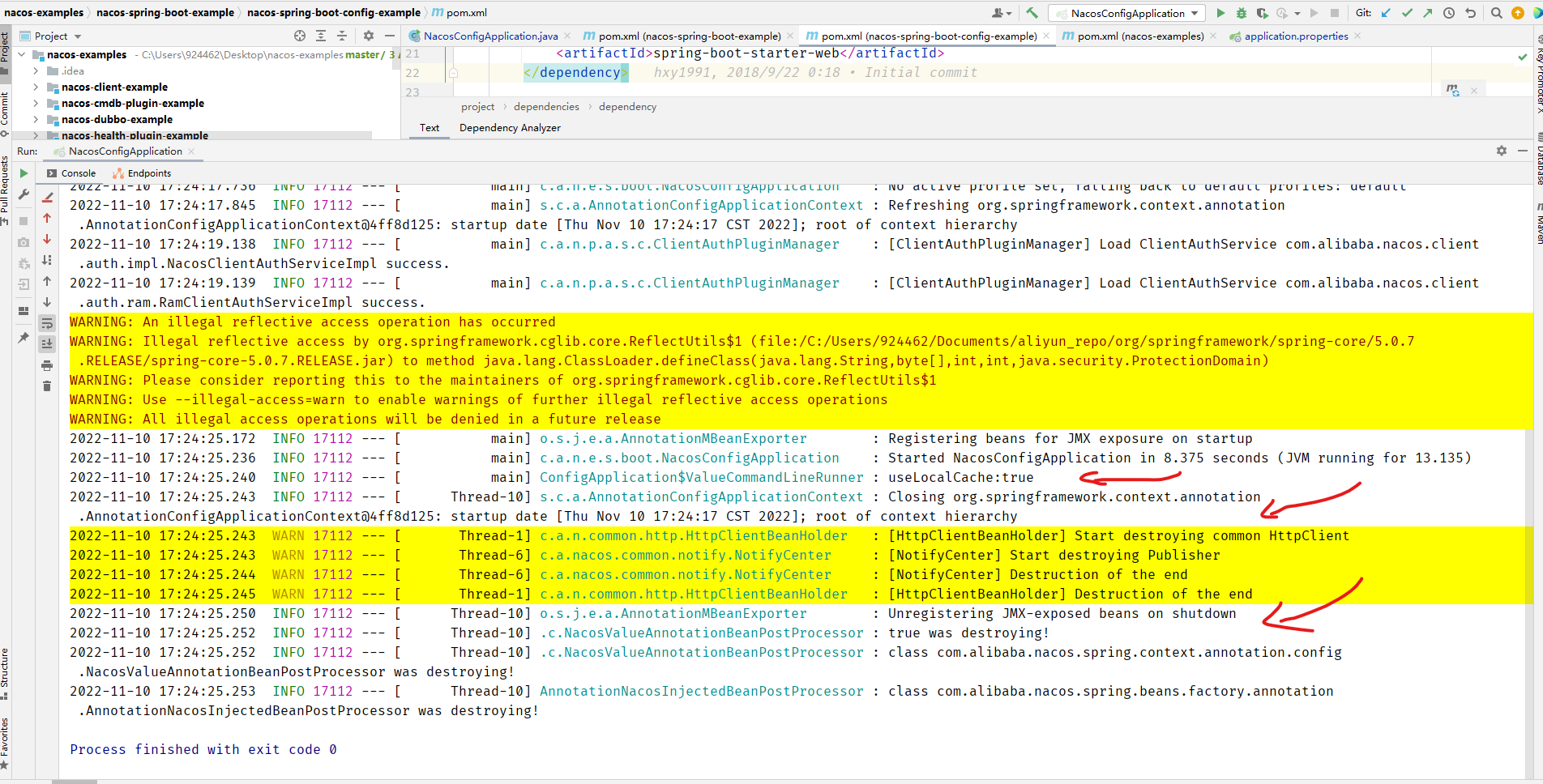The height and width of the screenshot is (784, 1543).
Task: Start debugging with the Debug icon
Action: pos(1240,13)
